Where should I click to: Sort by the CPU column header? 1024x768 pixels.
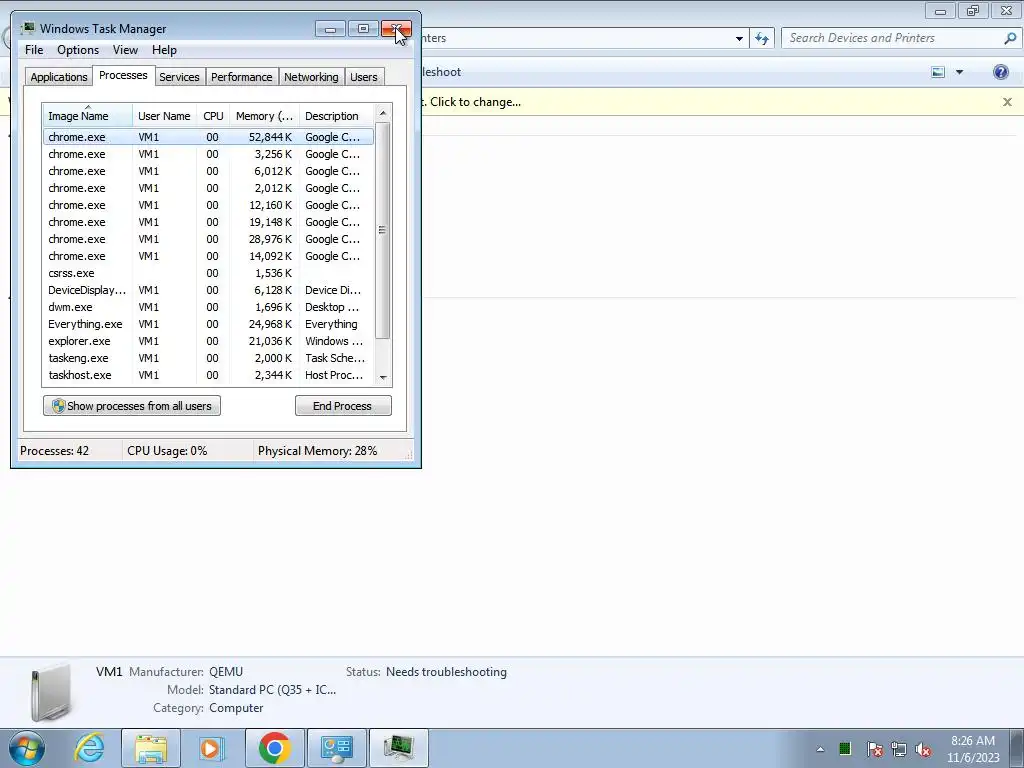tap(213, 116)
